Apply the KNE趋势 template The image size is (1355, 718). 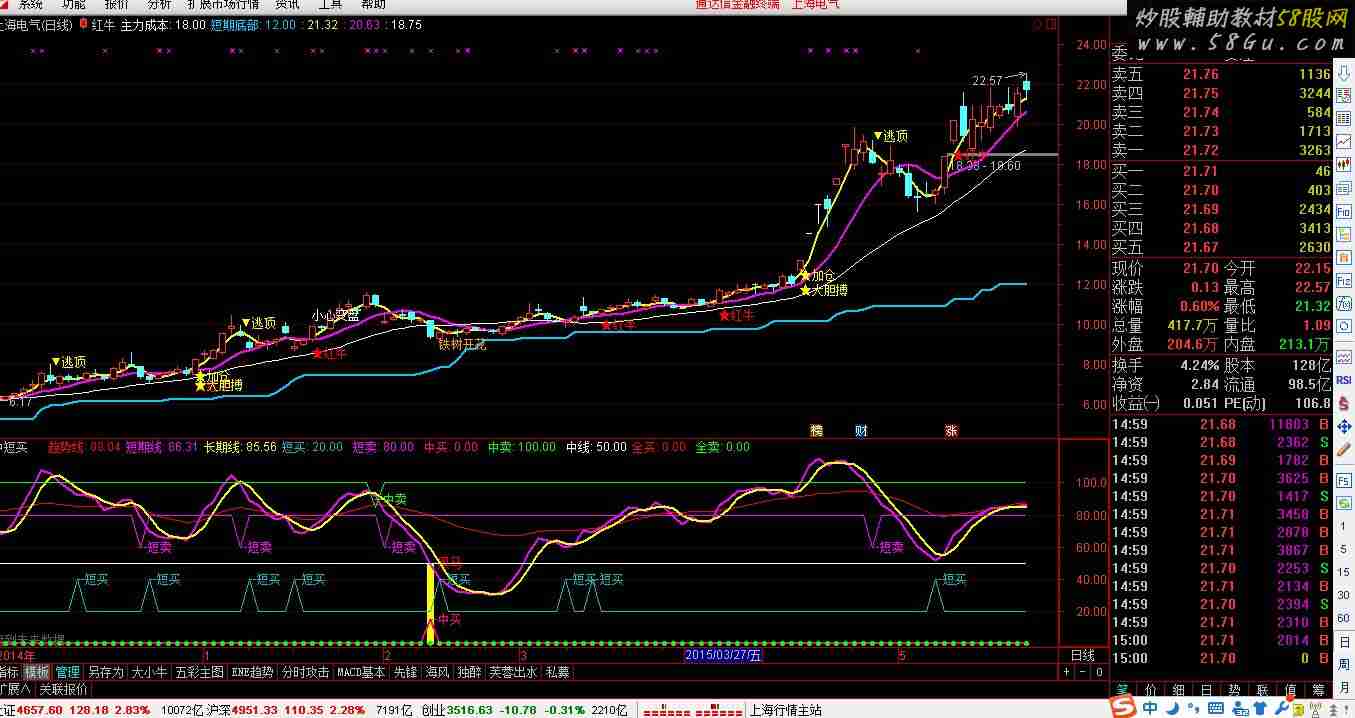[x=252, y=672]
